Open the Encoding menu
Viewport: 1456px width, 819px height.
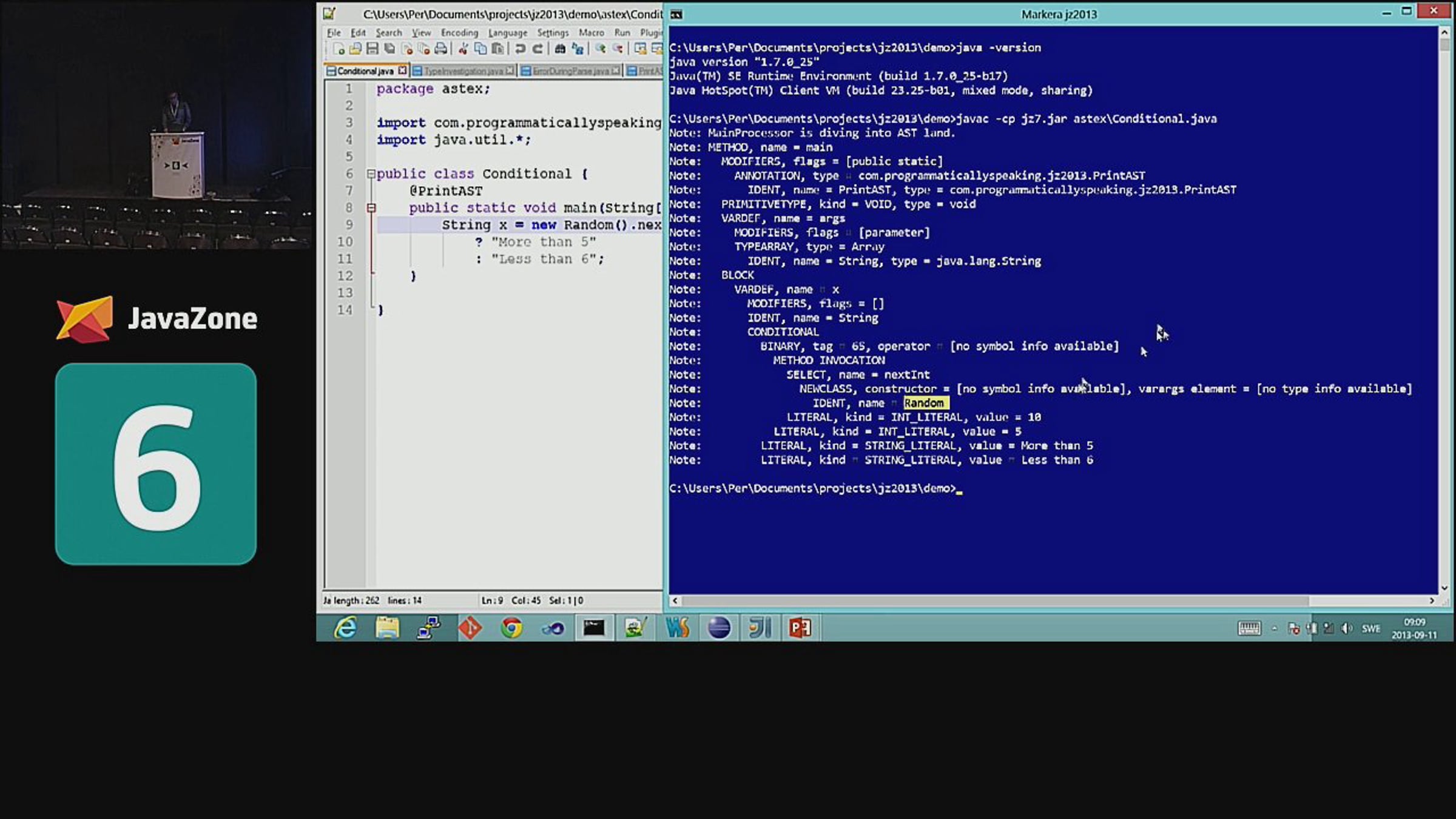click(459, 33)
